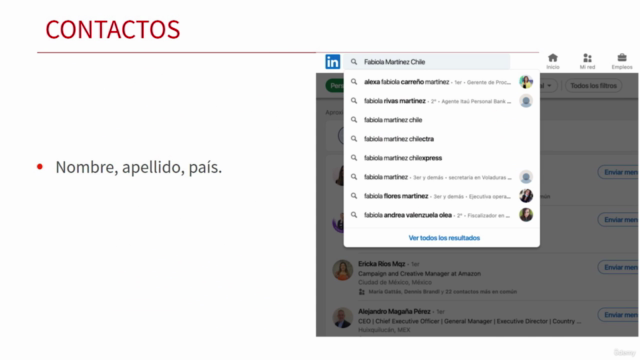Open the Mi red network icon
Viewport: 640px width, 360px height.
pos(587,61)
